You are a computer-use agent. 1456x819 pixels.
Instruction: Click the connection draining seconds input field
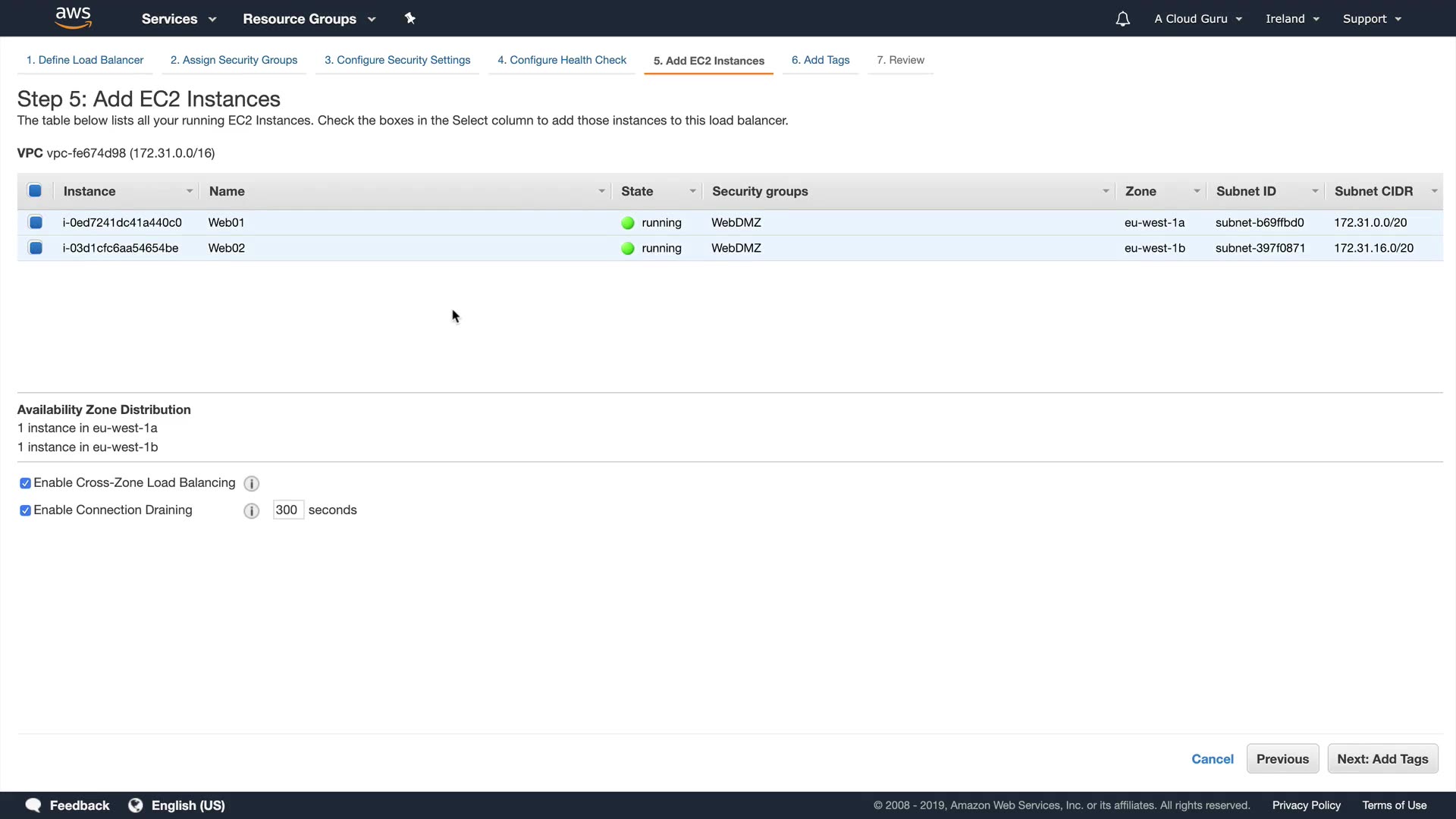tap(287, 510)
